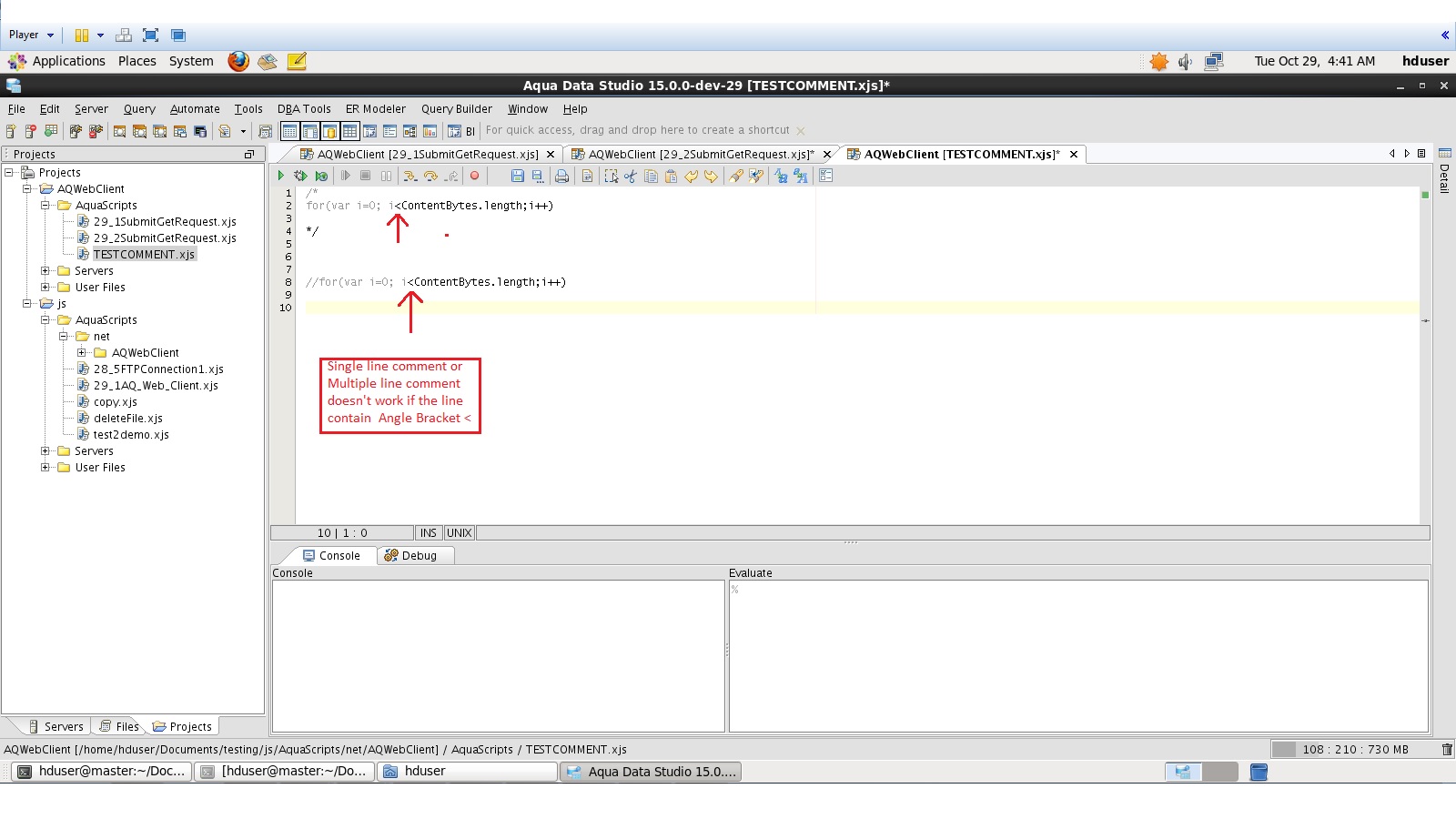1456x819 pixels.
Task: Click the Resume debug icon
Action: click(345, 176)
